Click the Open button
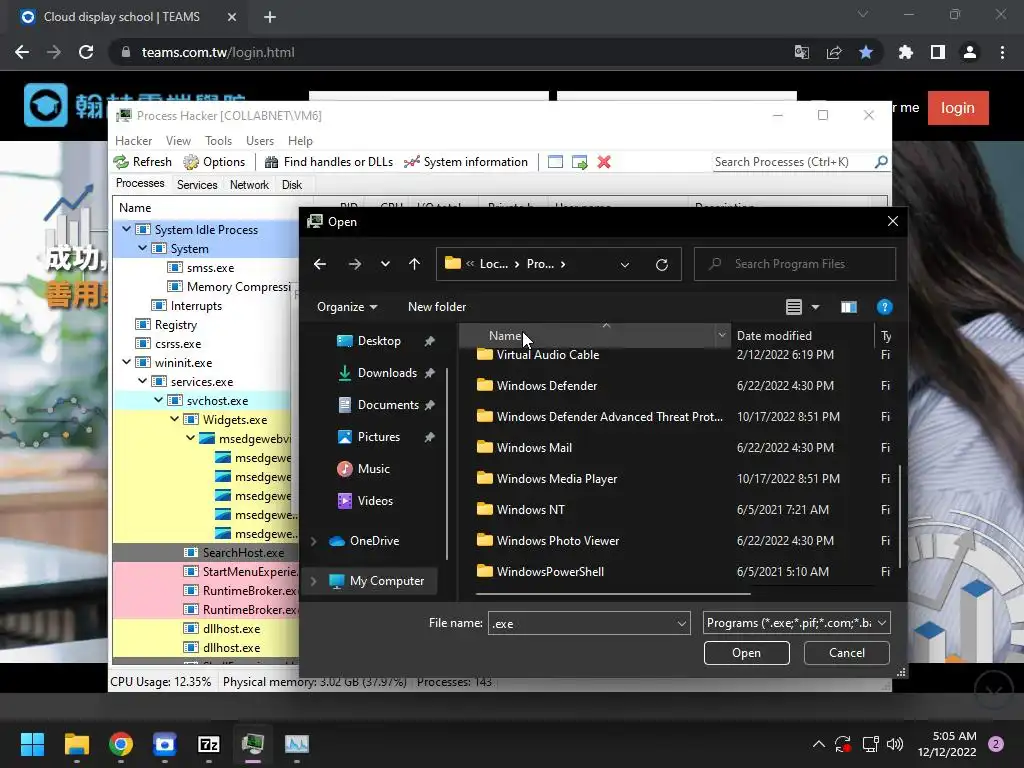This screenshot has width=1024, height=768. 746,653
